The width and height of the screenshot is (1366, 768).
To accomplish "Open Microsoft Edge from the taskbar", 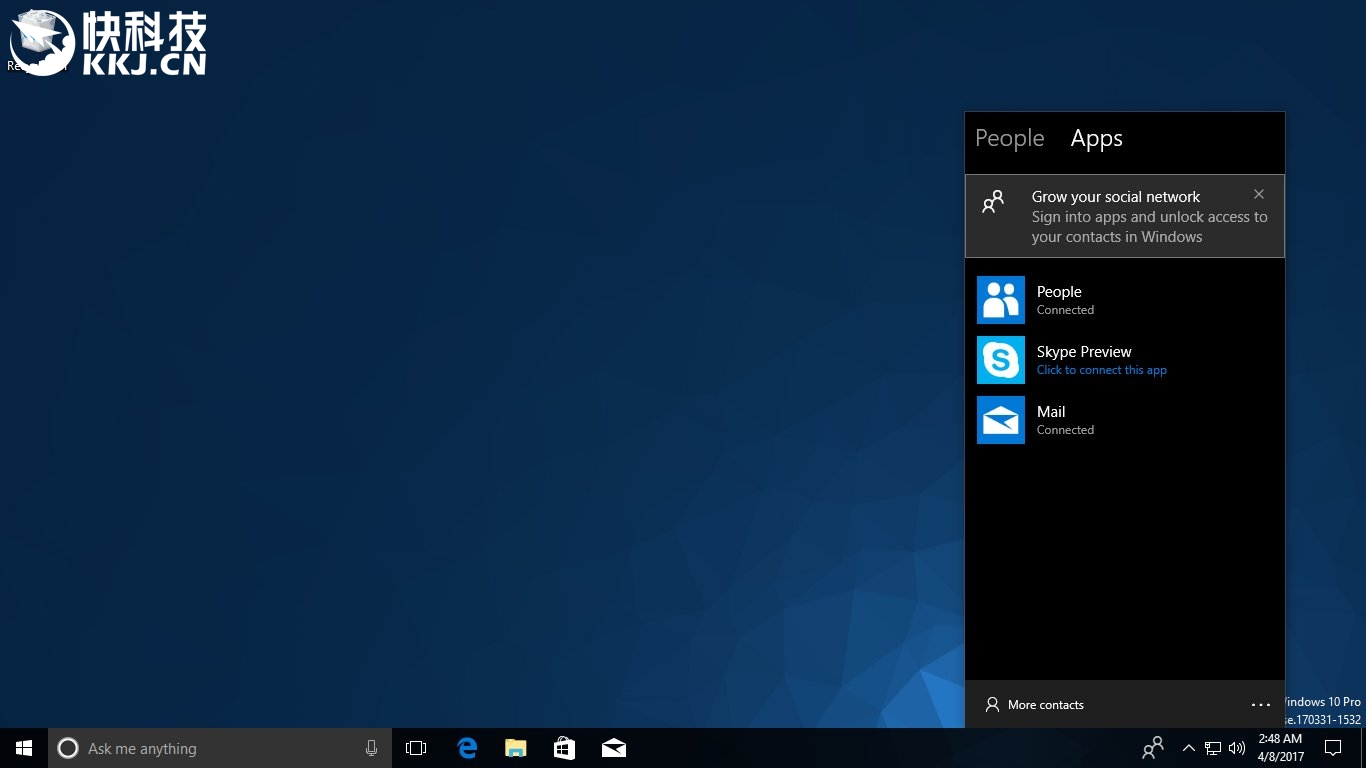I will pos(467,748).
